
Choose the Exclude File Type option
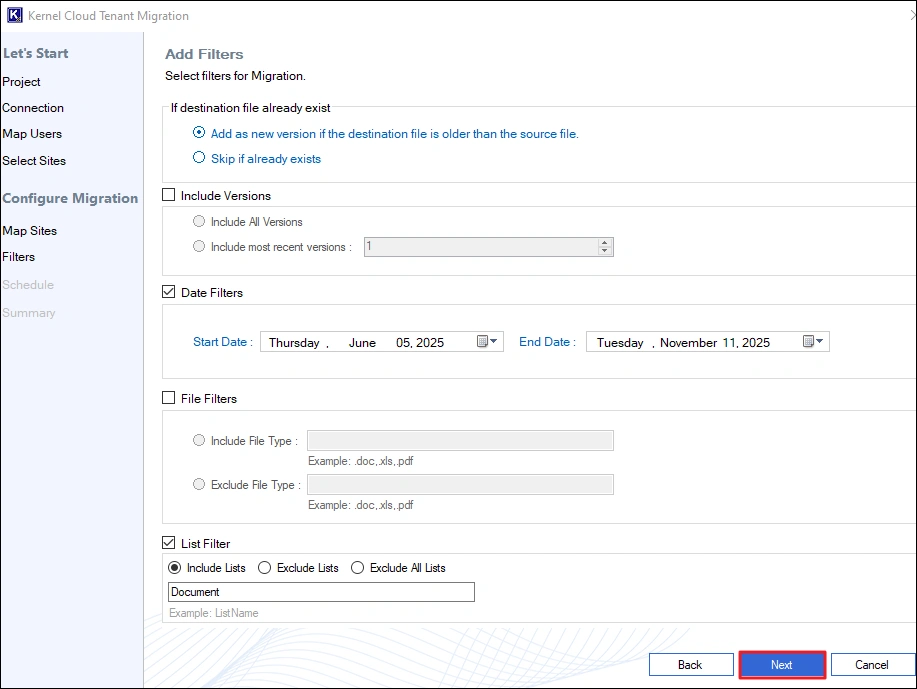click(199, 484)
